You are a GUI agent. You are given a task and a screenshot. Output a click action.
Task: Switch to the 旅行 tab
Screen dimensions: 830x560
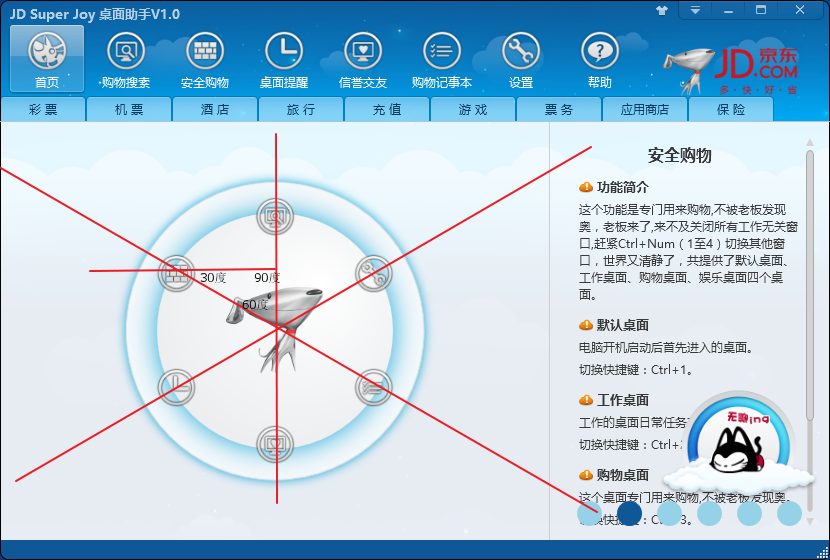click(x=301, y=110)
